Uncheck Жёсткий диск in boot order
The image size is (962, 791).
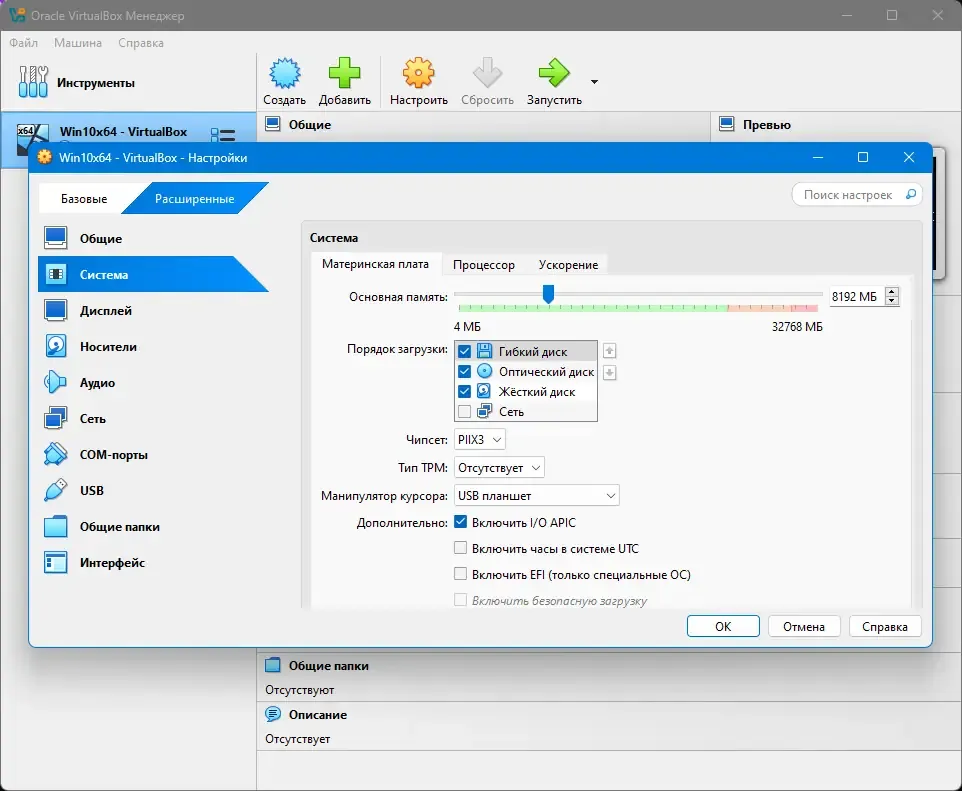click(x=464, y=392)
